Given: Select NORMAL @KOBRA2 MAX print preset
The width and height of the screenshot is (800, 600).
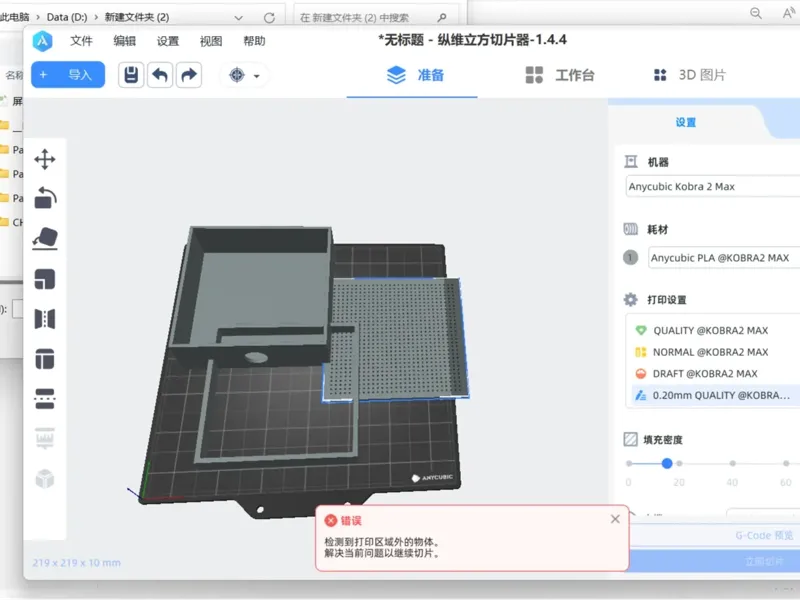Looking at the screenshot, I should click(713, 352).
